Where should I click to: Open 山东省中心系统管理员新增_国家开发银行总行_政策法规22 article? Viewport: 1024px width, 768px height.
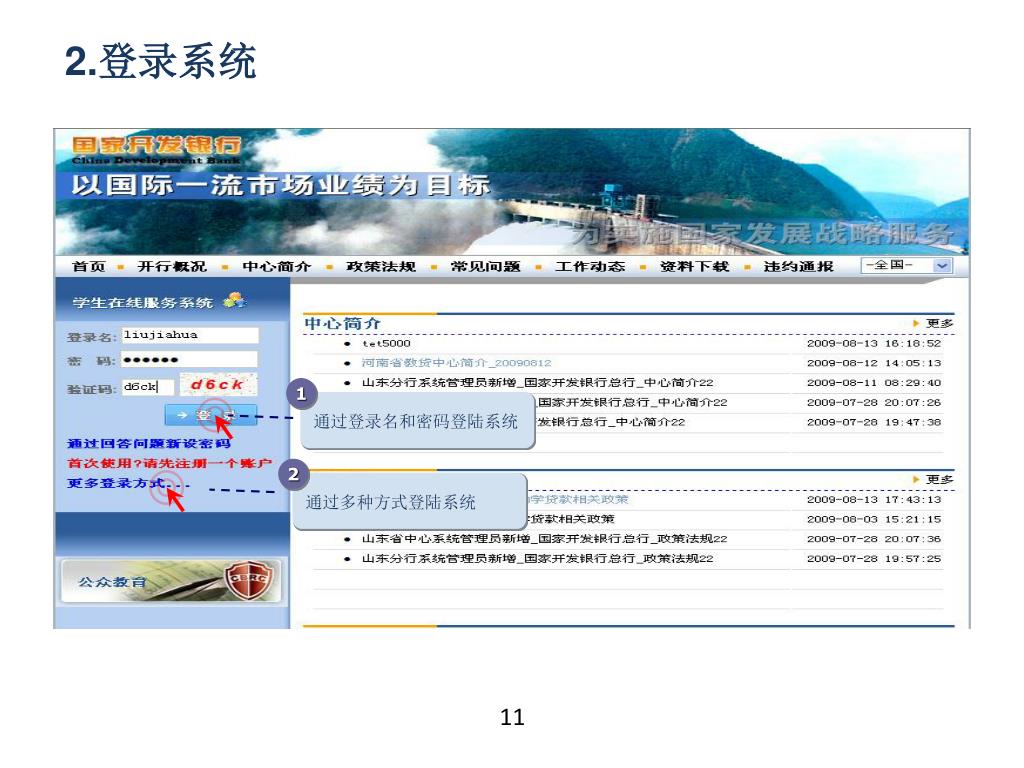pyautogui.click(x=545, y=539)
